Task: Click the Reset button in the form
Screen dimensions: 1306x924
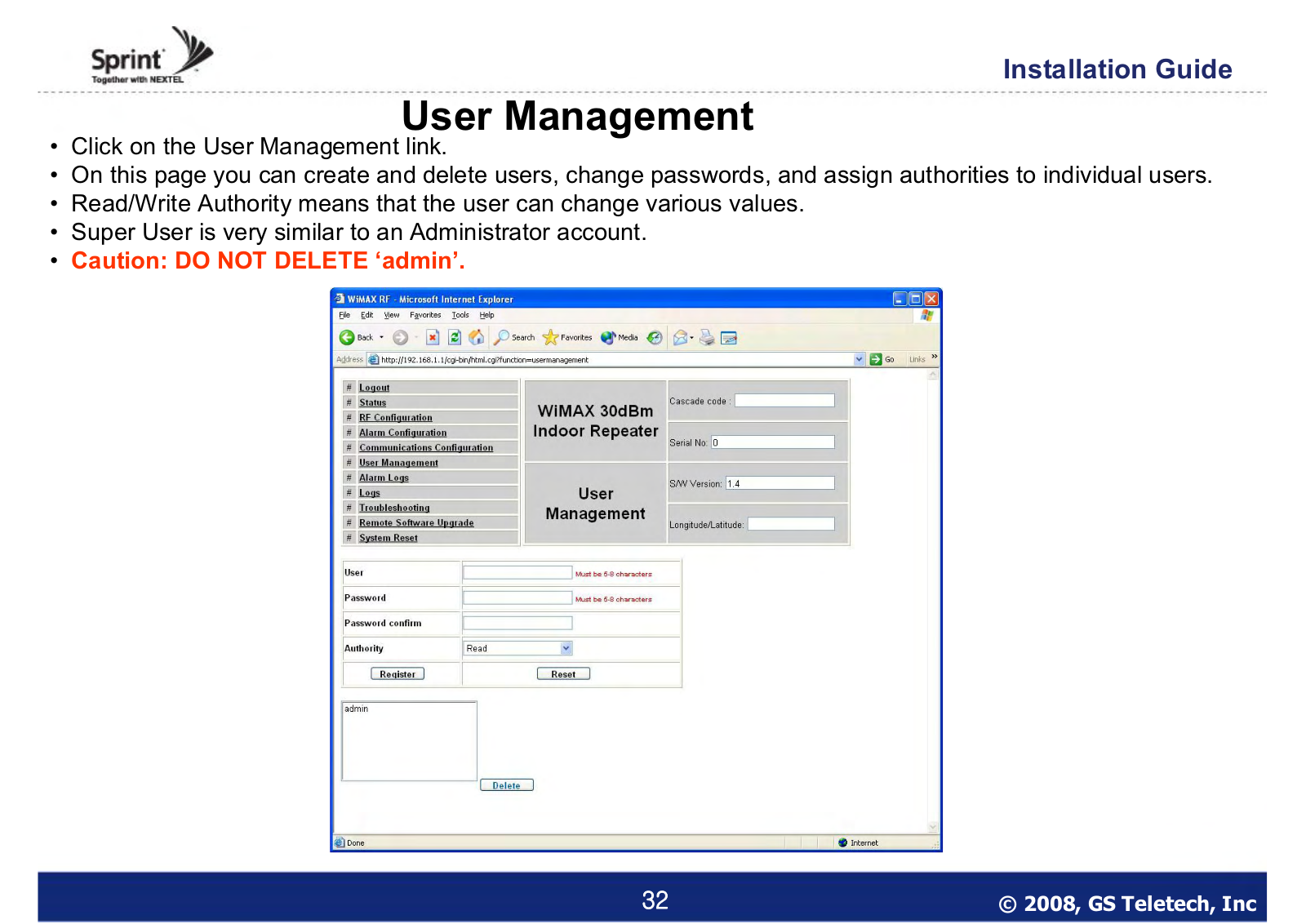Action: (563, 674)
